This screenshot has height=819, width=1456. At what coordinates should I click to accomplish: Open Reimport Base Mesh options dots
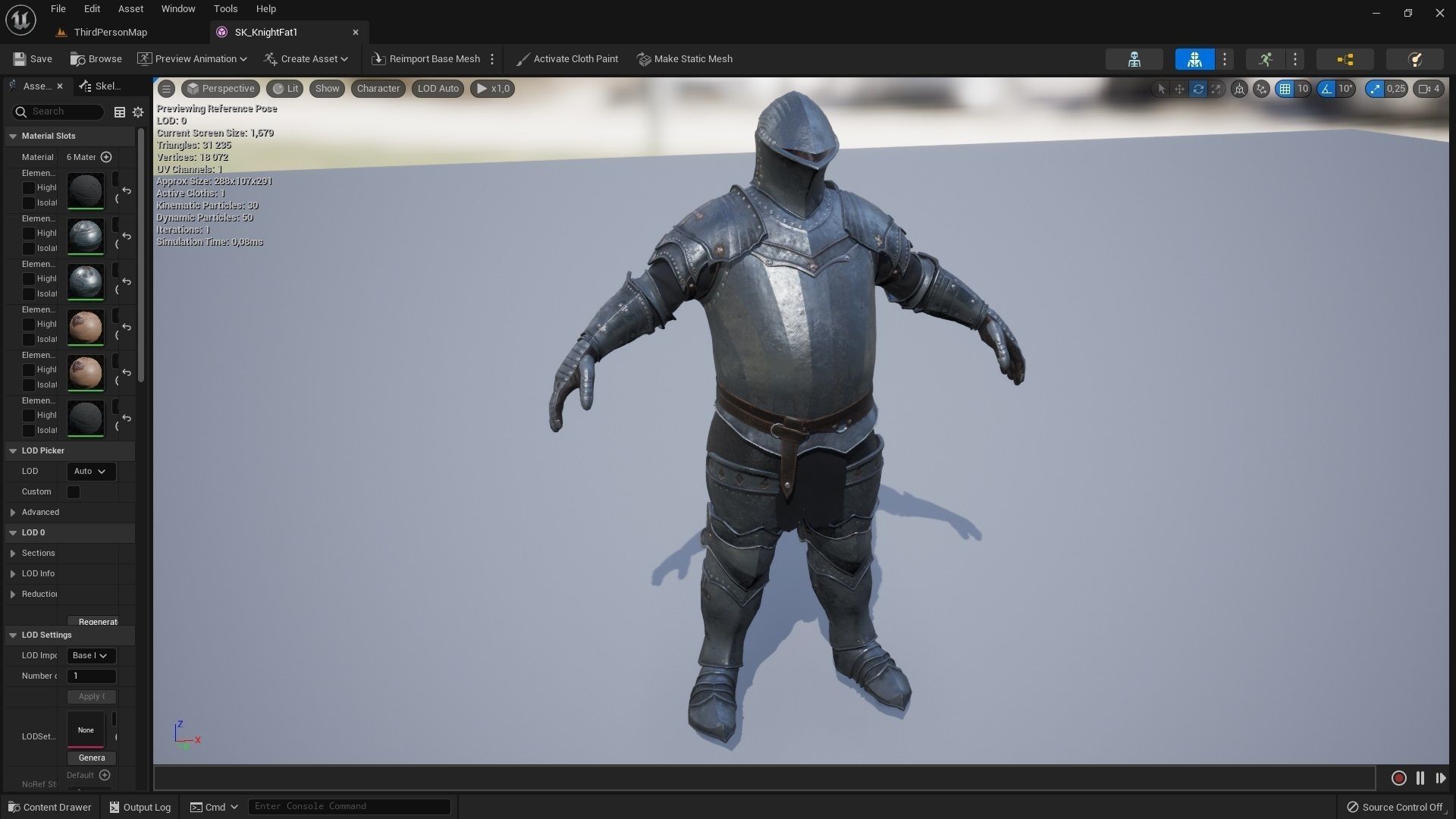[492, 58]
